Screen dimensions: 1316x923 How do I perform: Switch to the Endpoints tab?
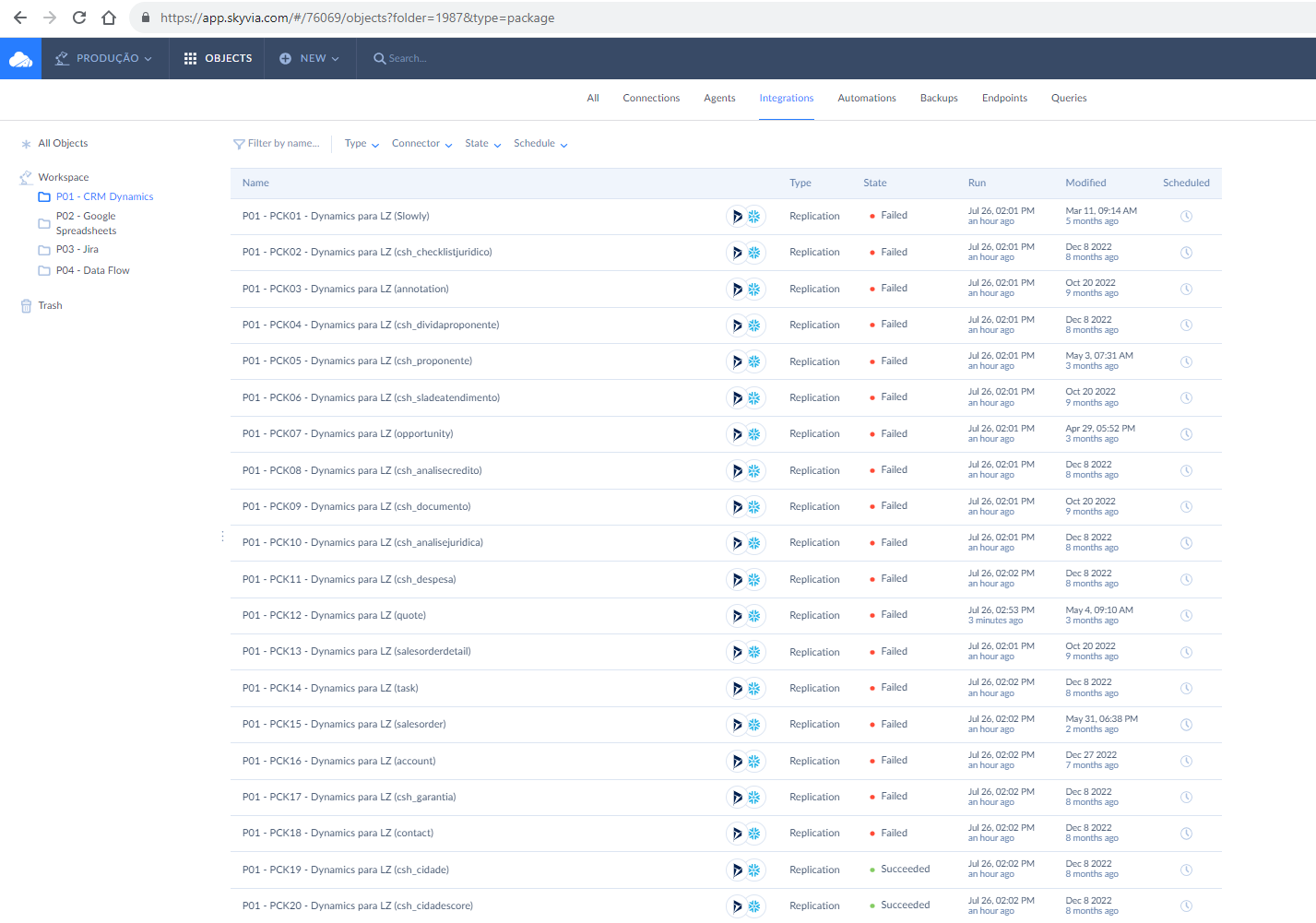[1004, 99]
